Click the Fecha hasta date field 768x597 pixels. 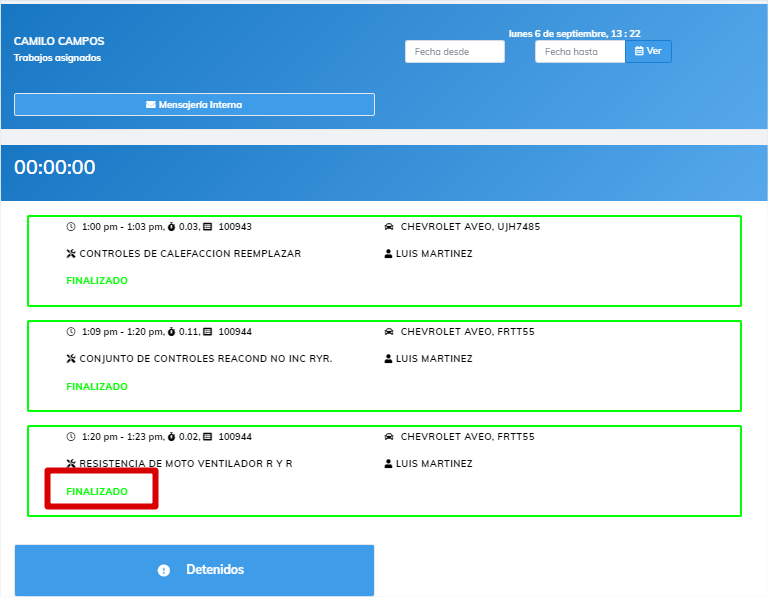580,51
